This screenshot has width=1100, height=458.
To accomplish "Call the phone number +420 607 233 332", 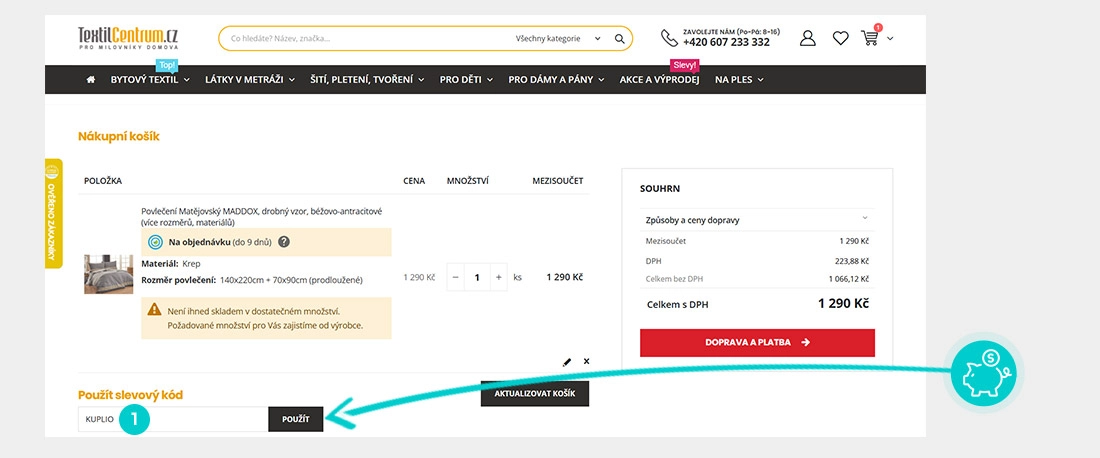I will coord(726,42).
